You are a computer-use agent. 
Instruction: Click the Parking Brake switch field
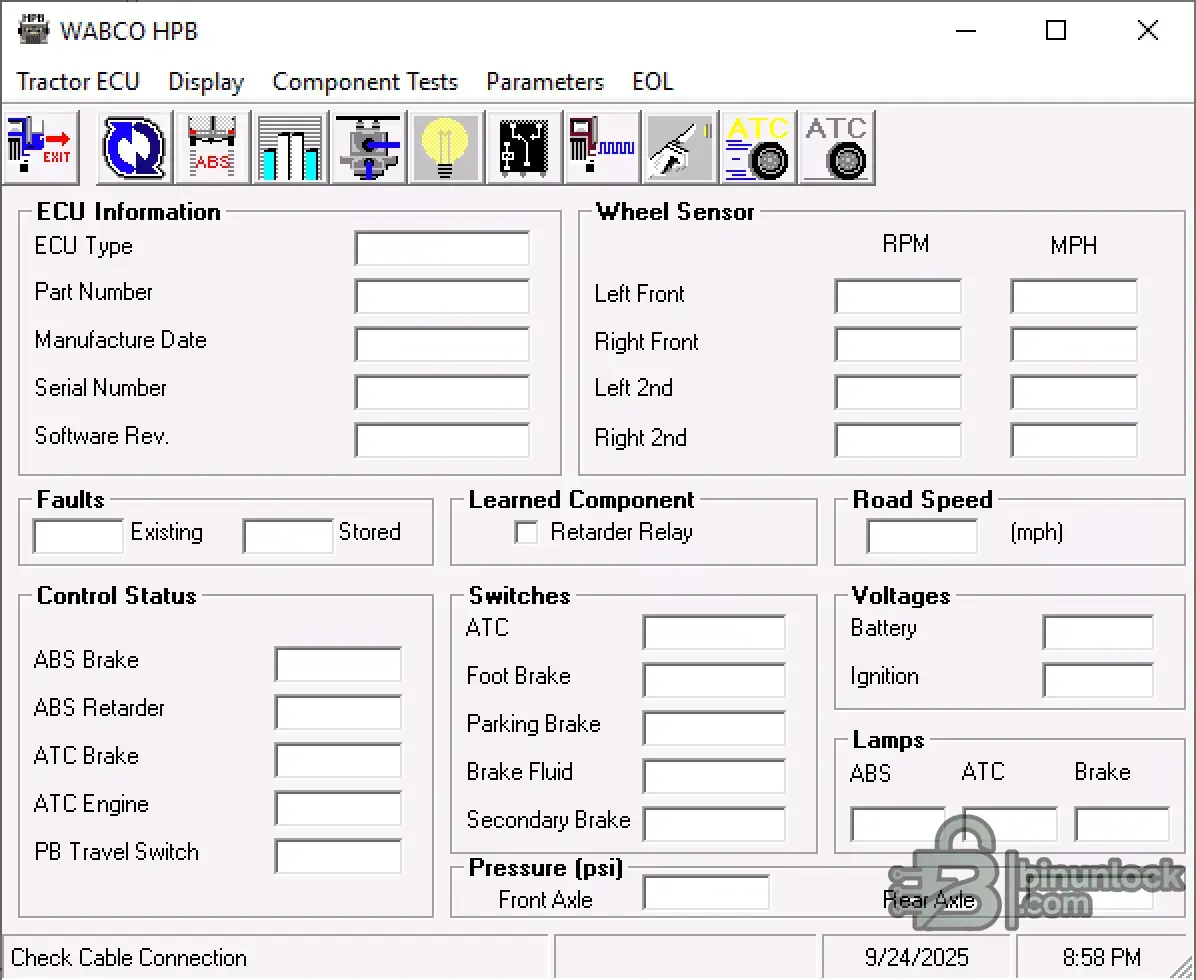pyautogui.click(x=714, y=728)
